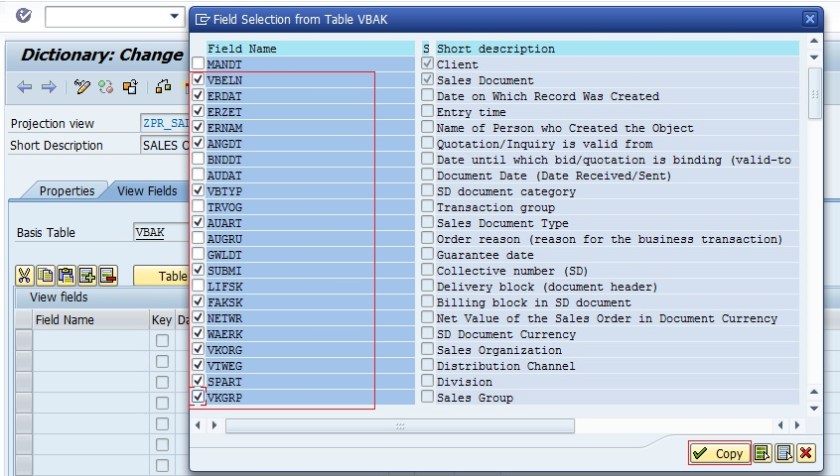Select the SUBMI field name row
Viewport: 840px width, 476px height.
310,270
